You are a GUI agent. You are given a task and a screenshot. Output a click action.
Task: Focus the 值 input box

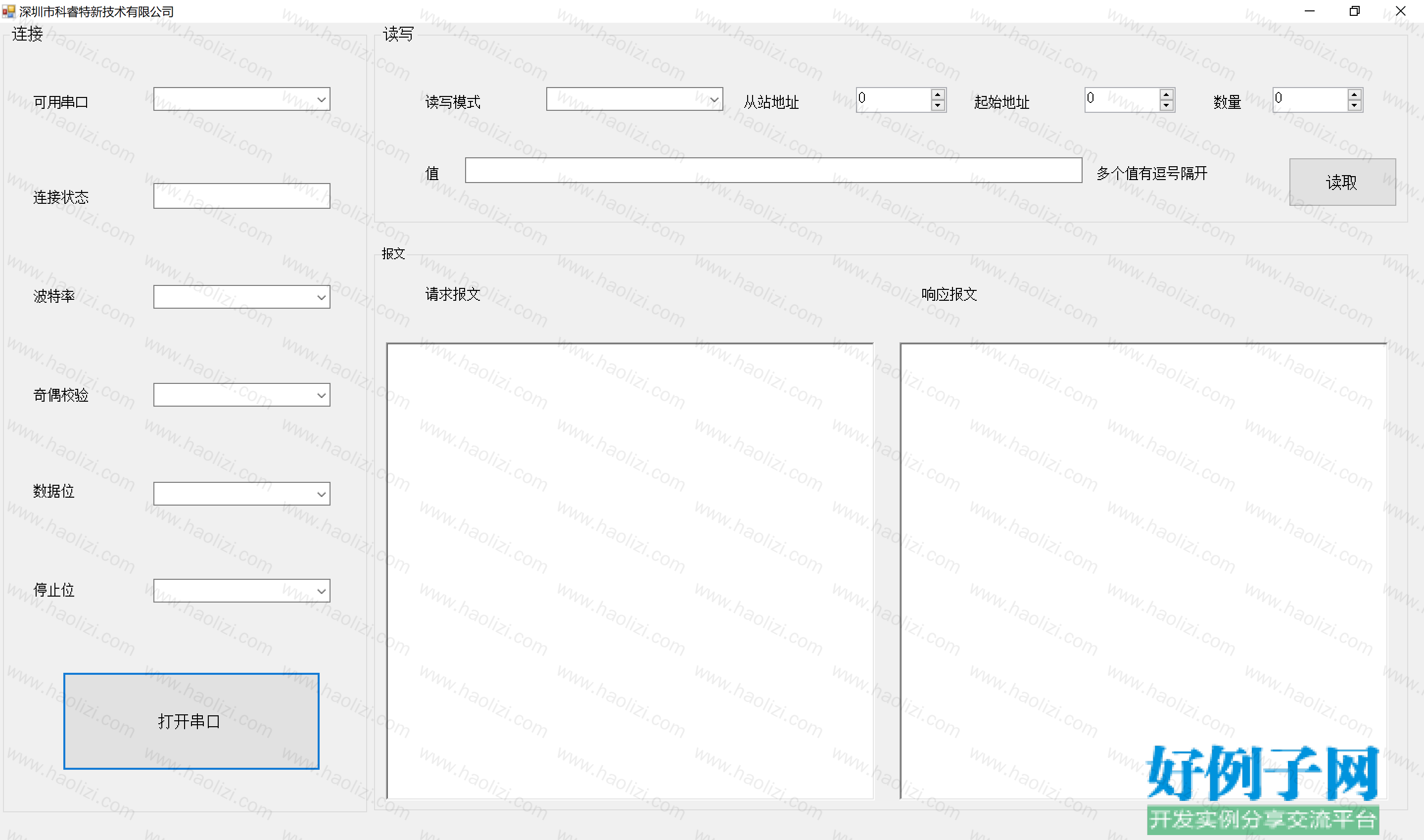(x=774, y=170)
